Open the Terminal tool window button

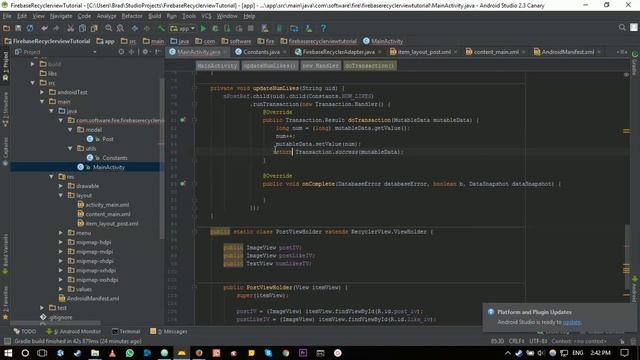click(126, 331)
